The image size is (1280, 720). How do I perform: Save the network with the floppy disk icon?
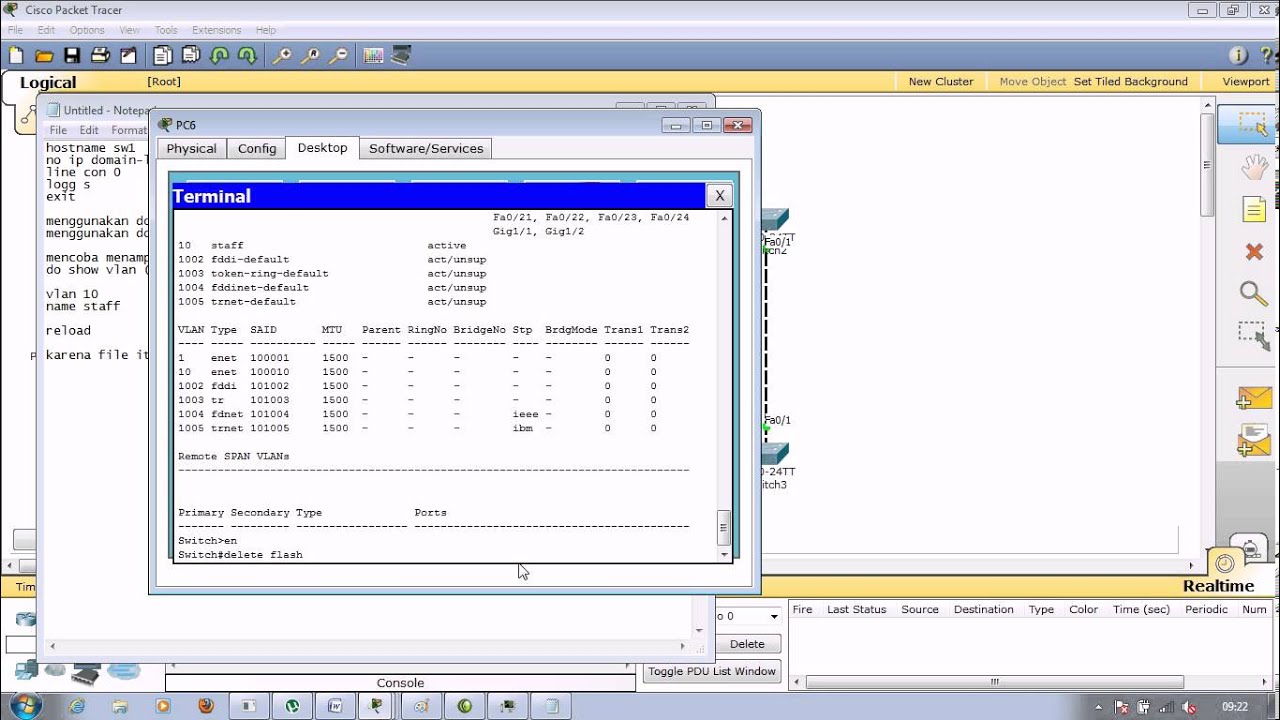72,56
